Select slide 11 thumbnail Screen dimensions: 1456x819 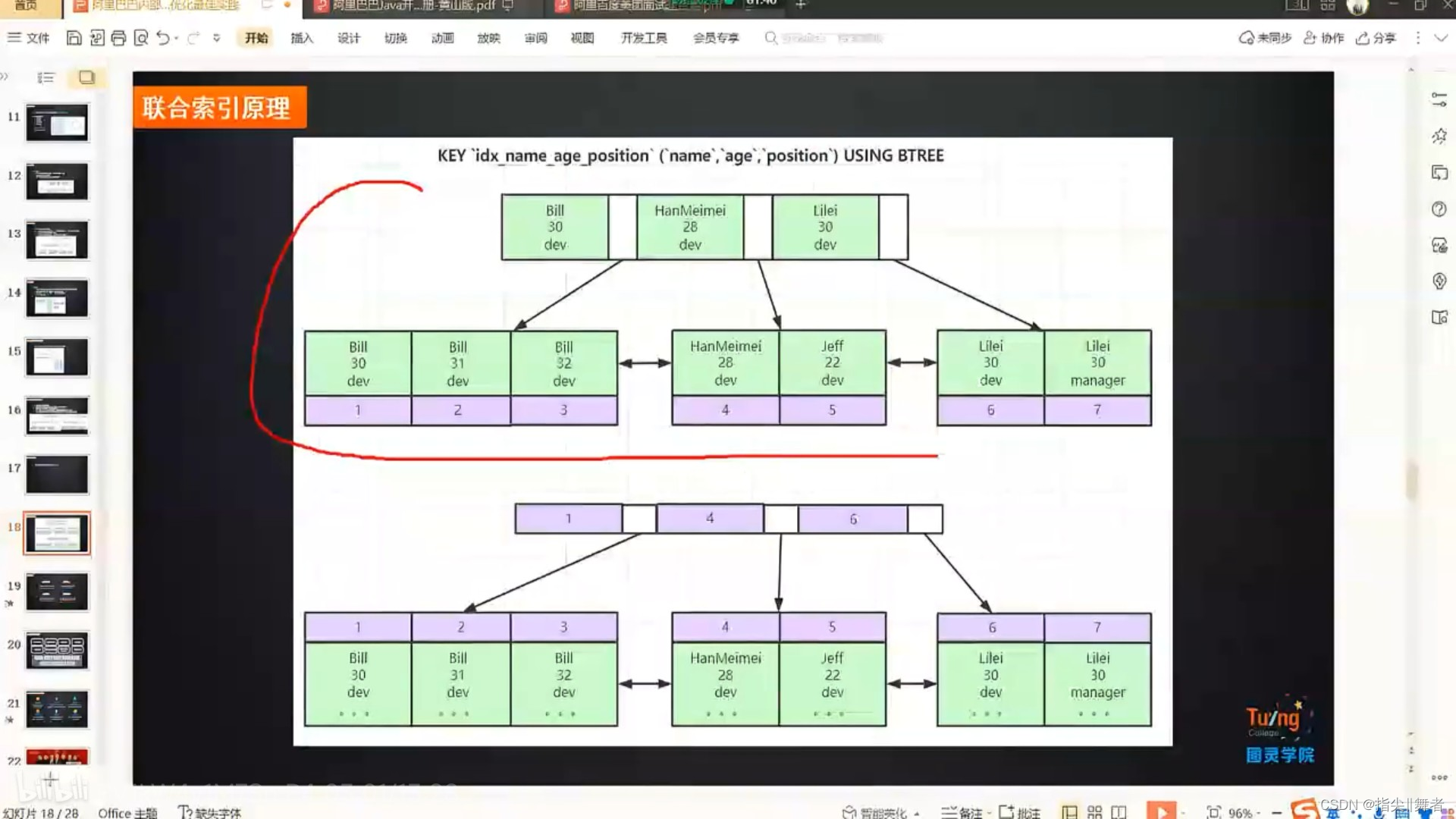click(x=57, y=123)
